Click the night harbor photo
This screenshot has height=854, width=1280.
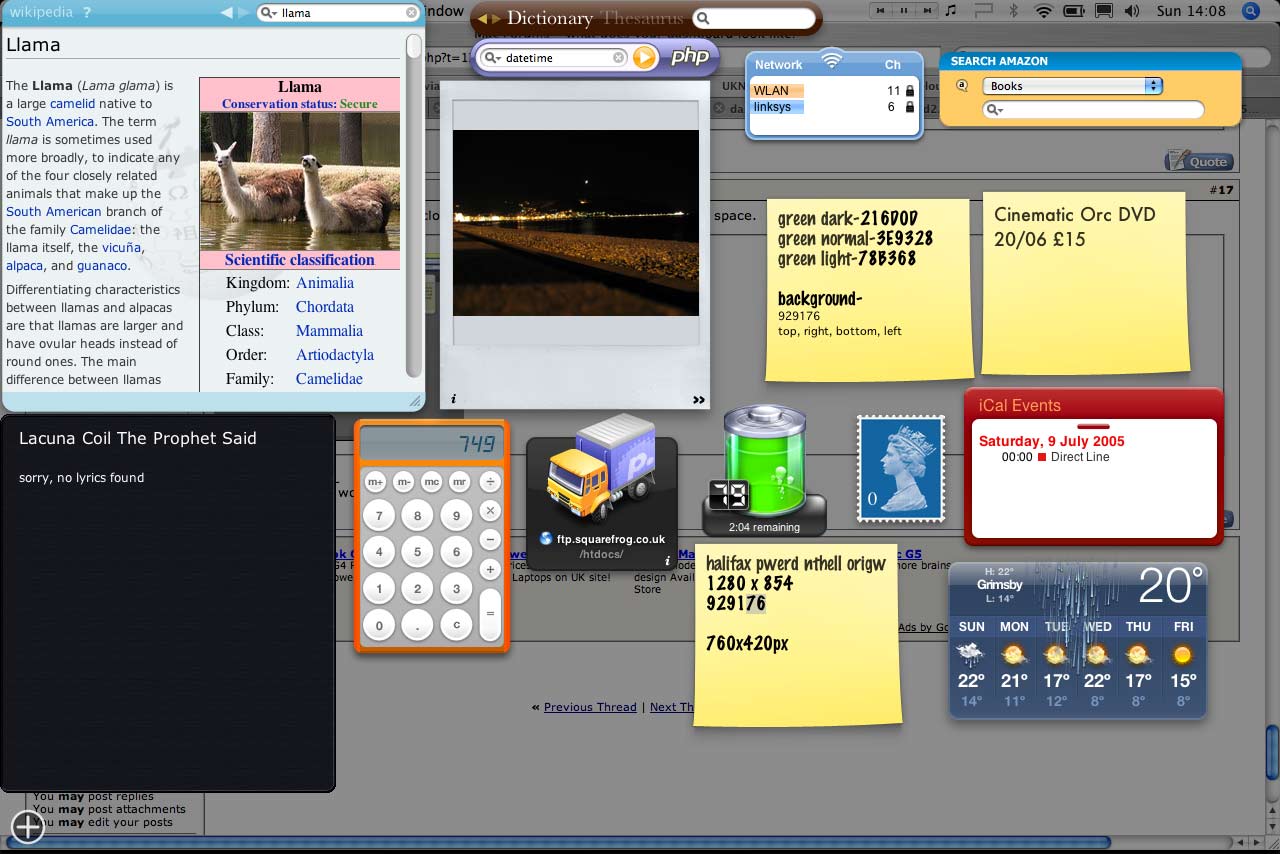click(576, 223)
